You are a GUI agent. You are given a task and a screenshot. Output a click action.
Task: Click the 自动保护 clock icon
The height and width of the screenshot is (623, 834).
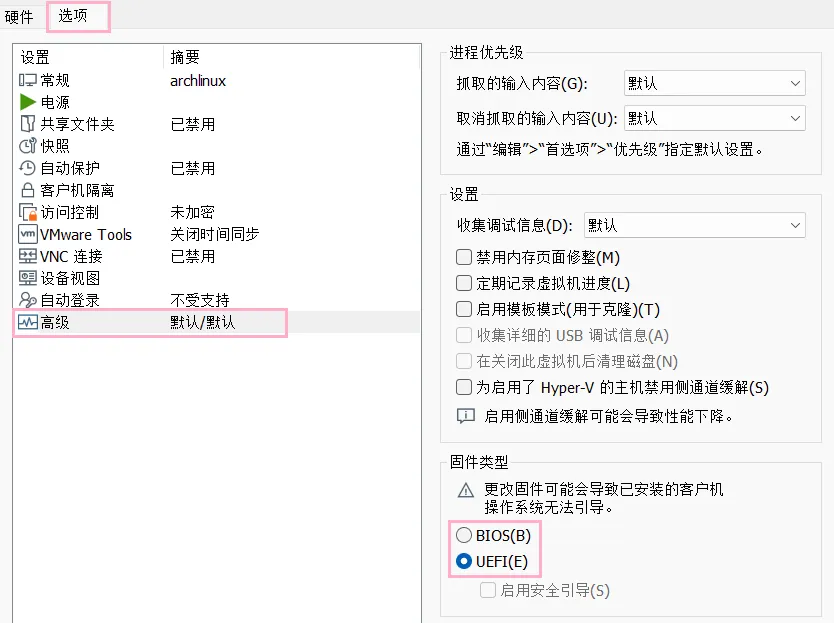tap(28, 168)
